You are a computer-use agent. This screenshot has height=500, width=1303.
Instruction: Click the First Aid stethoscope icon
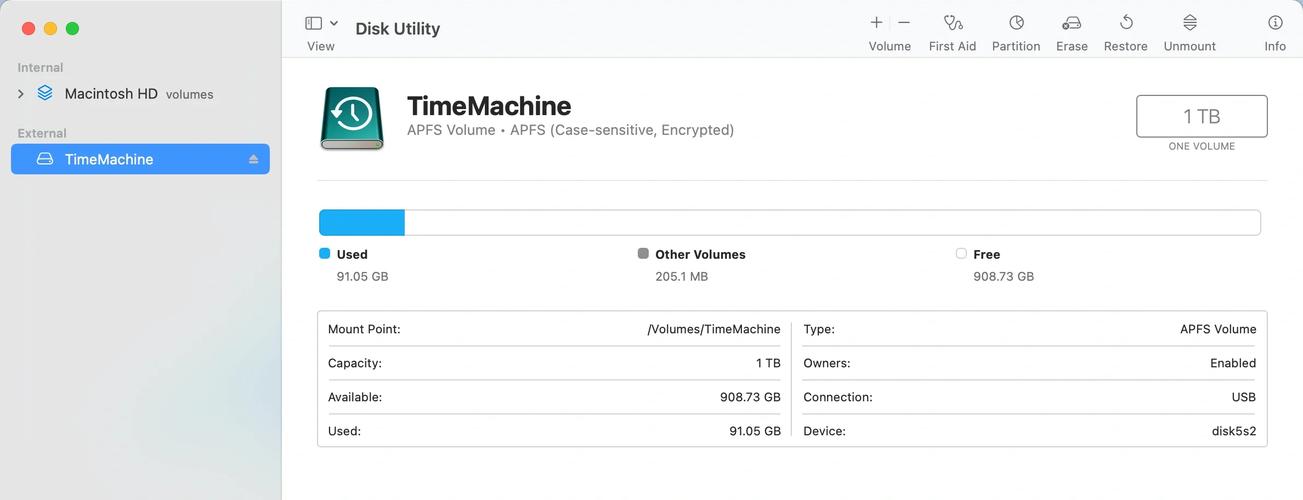[x=952, y=23]
